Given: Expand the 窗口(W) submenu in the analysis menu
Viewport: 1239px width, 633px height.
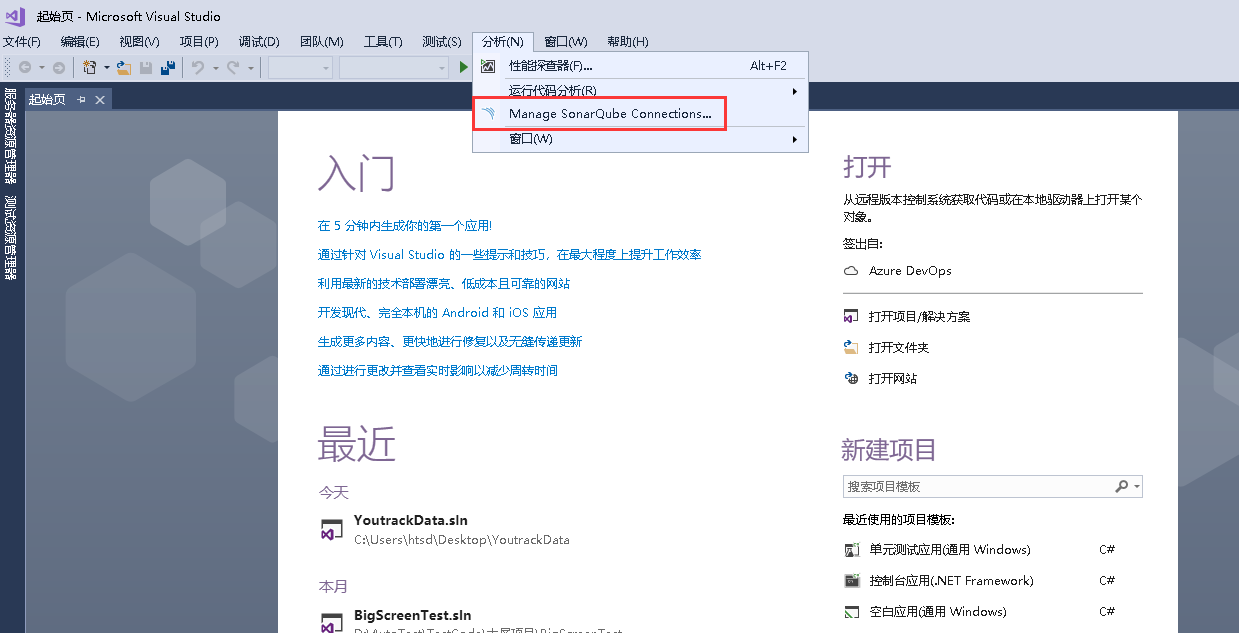Looking at the screenshot, I should 795,139.
